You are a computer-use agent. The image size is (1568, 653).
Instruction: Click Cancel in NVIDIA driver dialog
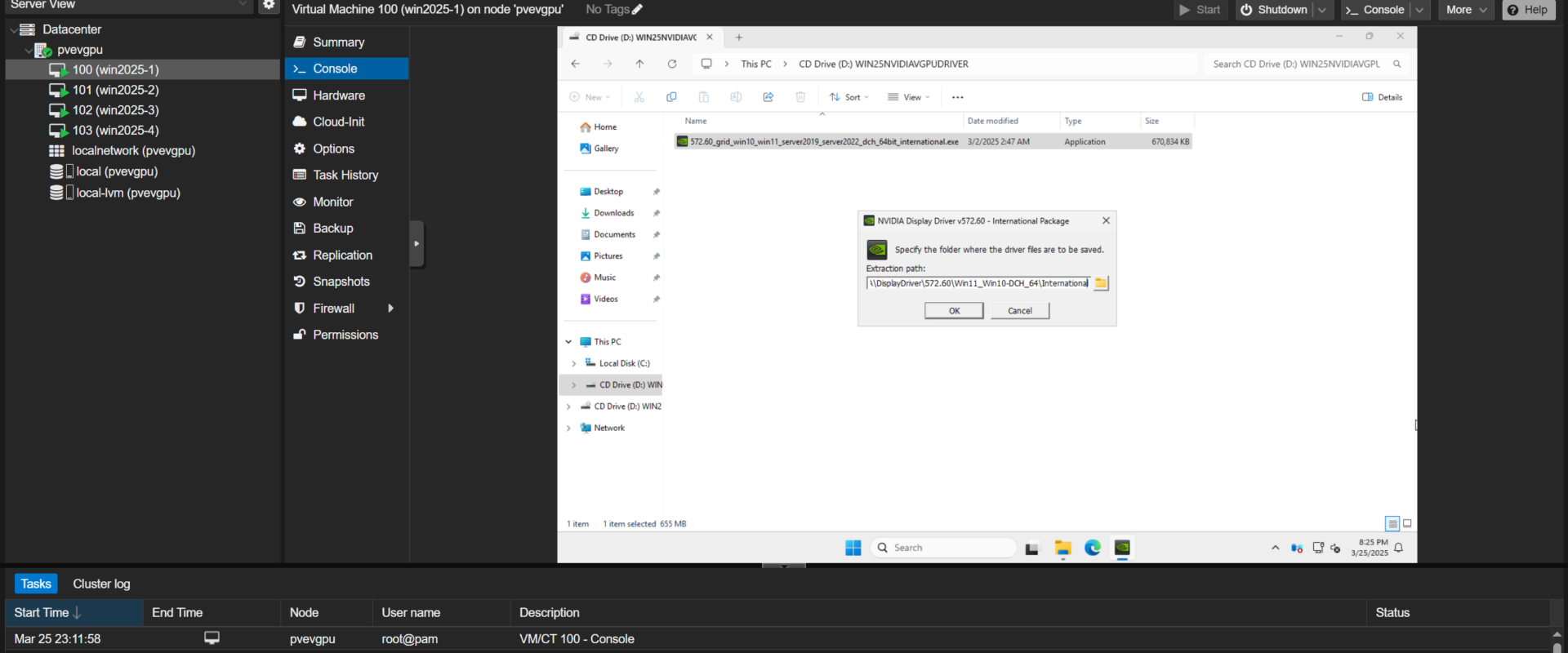[x=1020, y=311]
